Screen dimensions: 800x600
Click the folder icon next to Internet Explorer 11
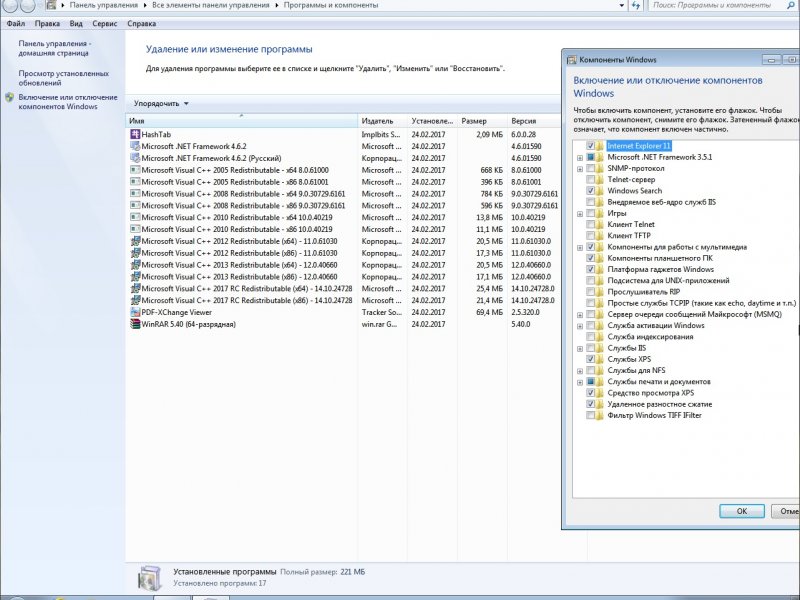600,146
